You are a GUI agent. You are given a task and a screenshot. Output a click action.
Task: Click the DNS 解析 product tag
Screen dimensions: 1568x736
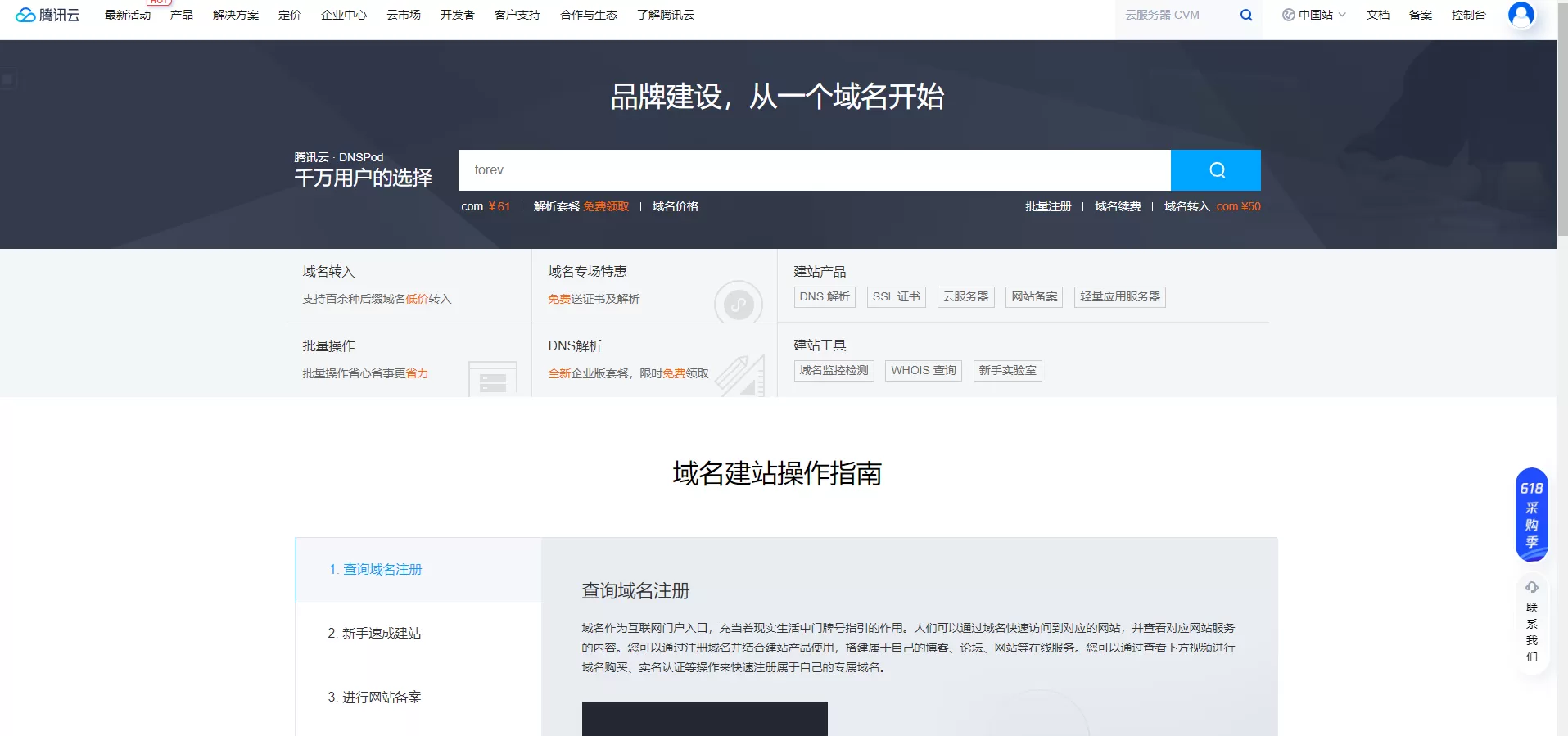click(825, 296)
